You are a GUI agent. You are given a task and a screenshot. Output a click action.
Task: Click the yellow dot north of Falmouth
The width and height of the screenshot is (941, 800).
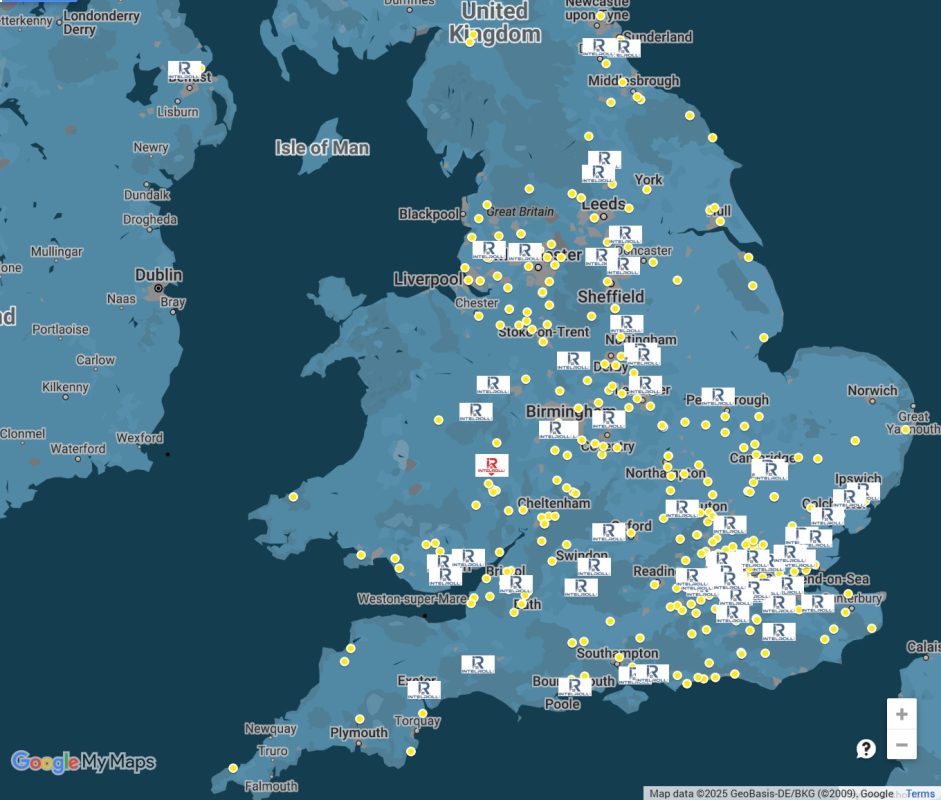[x=233, y=768]
